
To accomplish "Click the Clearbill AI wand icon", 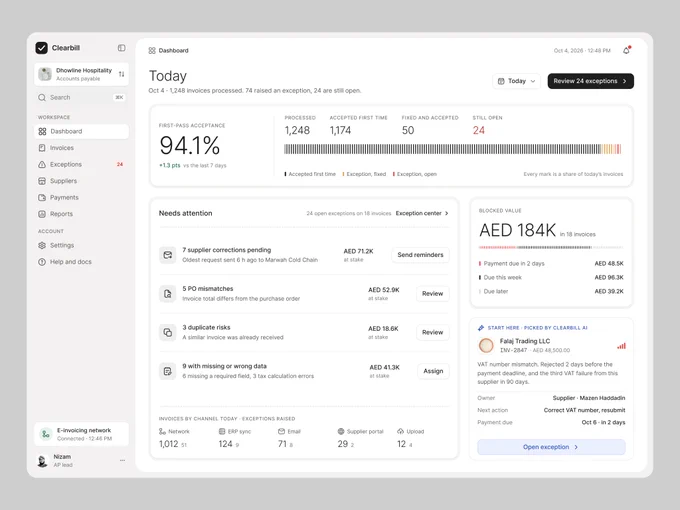I will click(481, 328).
